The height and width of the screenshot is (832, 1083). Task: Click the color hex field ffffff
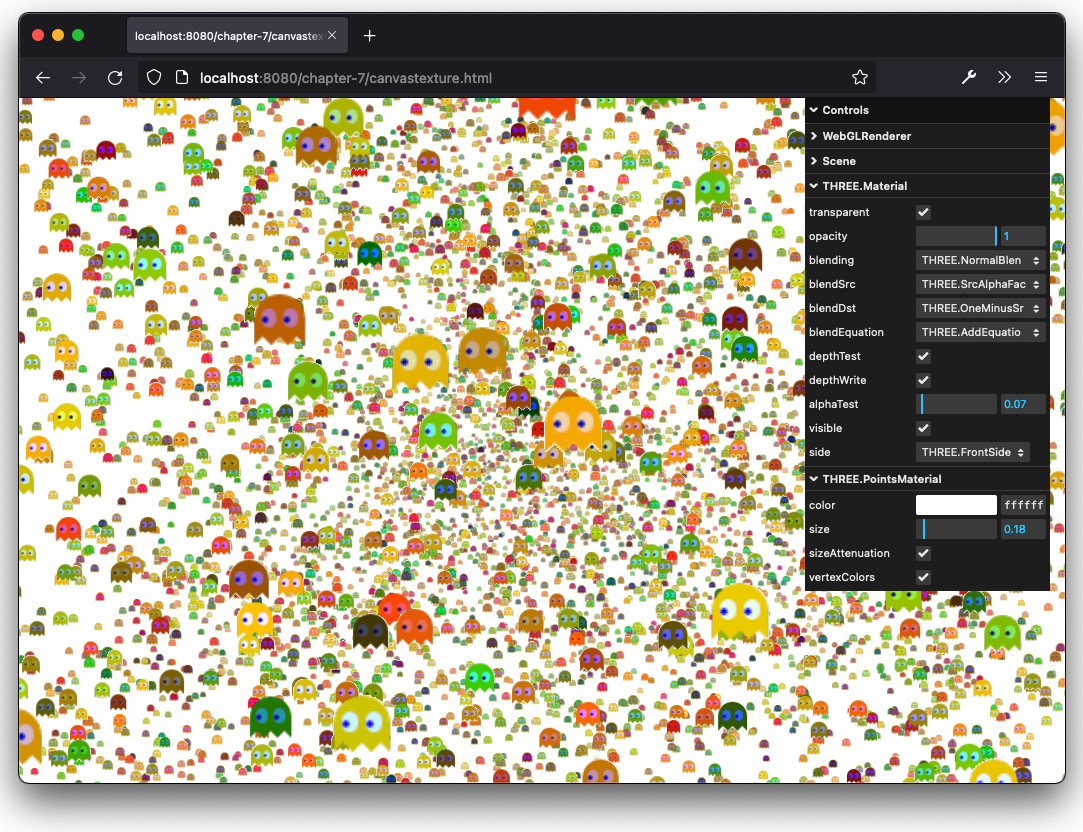click(x=1023, y=505)
